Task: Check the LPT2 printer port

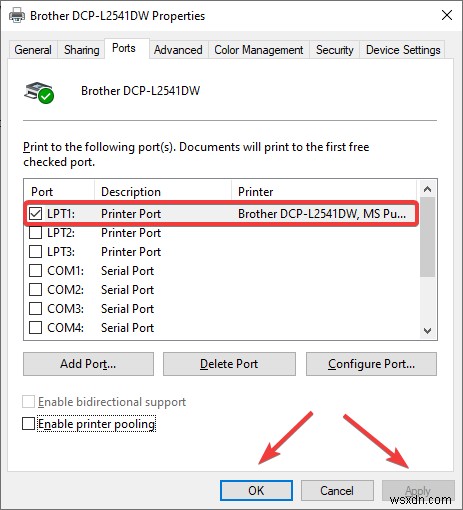Action: [35, 233]
